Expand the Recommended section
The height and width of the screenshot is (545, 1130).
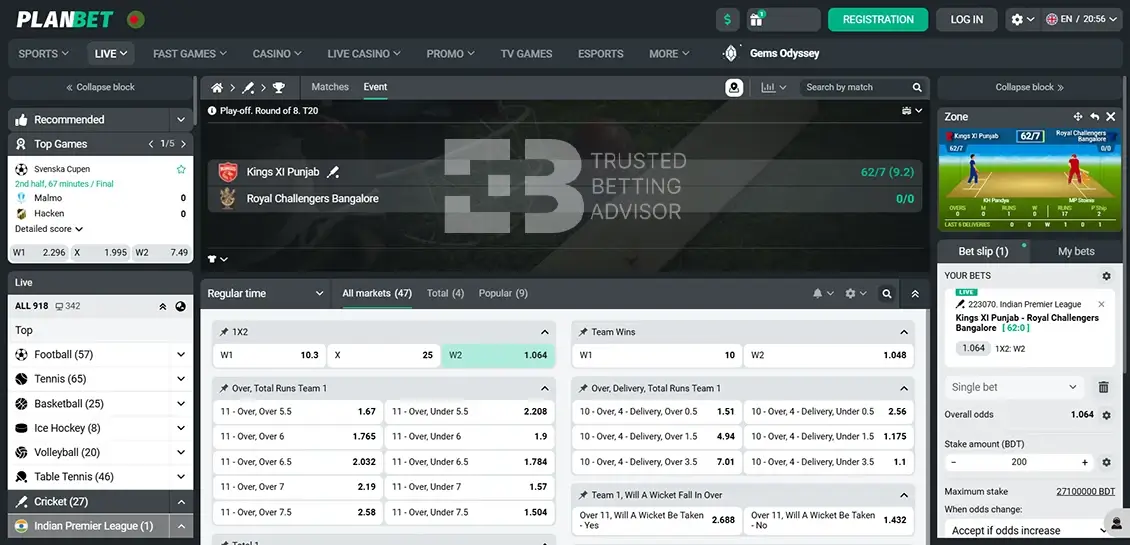tap(180, 120)
